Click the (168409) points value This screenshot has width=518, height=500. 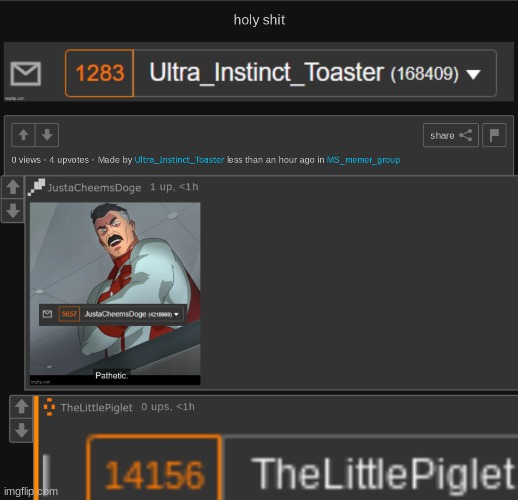coord(425,74)
